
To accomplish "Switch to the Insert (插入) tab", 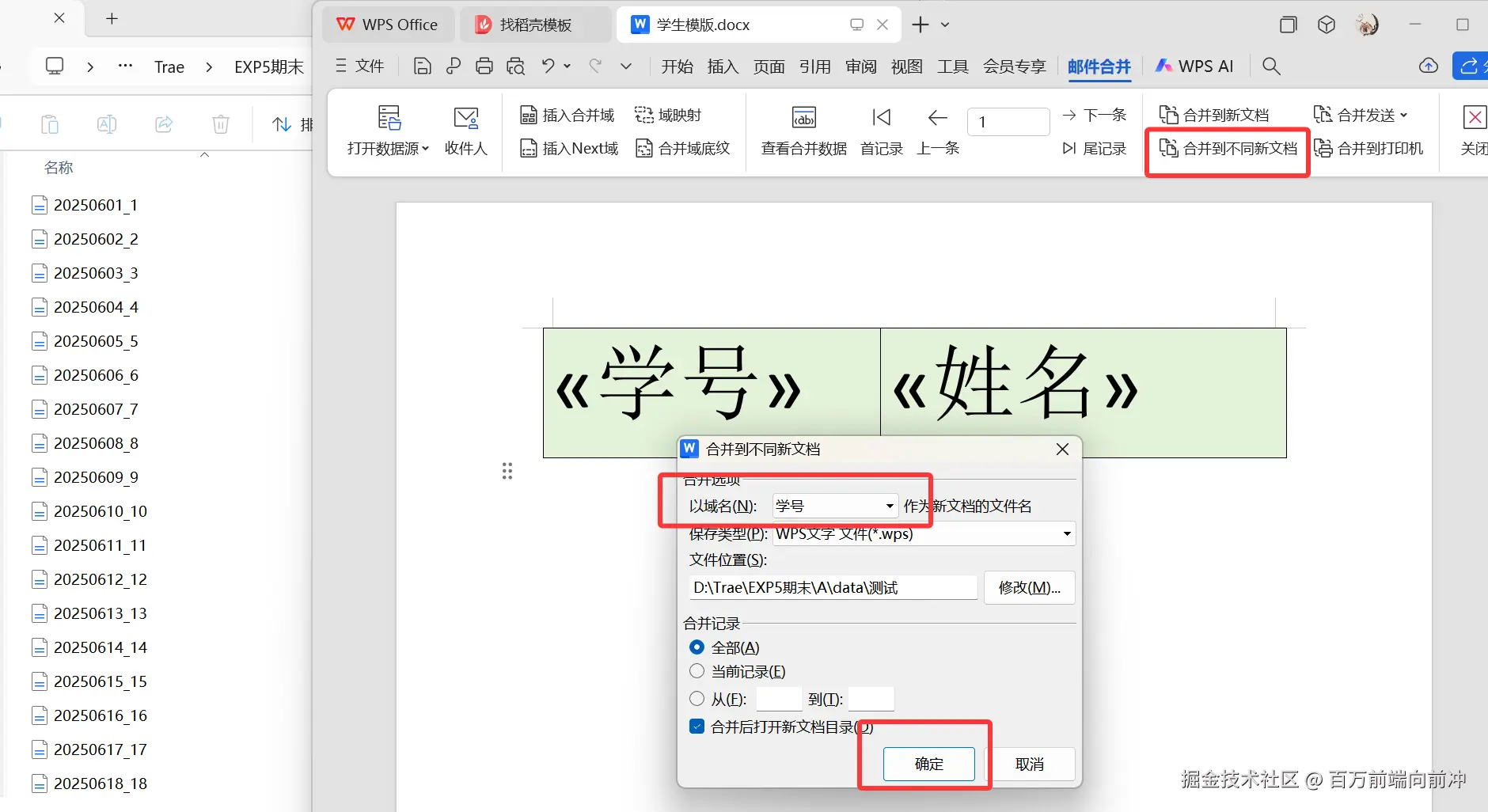I will click(723, 66).
